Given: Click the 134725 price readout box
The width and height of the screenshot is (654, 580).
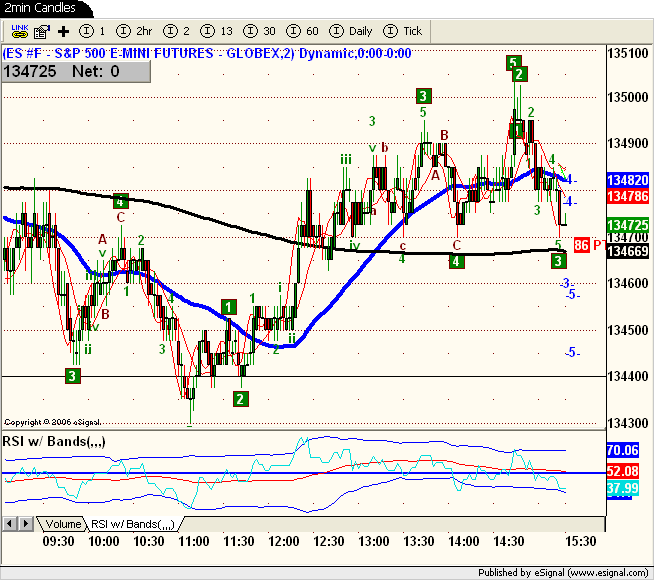Looking at the screenshot, I should point(36,71).
